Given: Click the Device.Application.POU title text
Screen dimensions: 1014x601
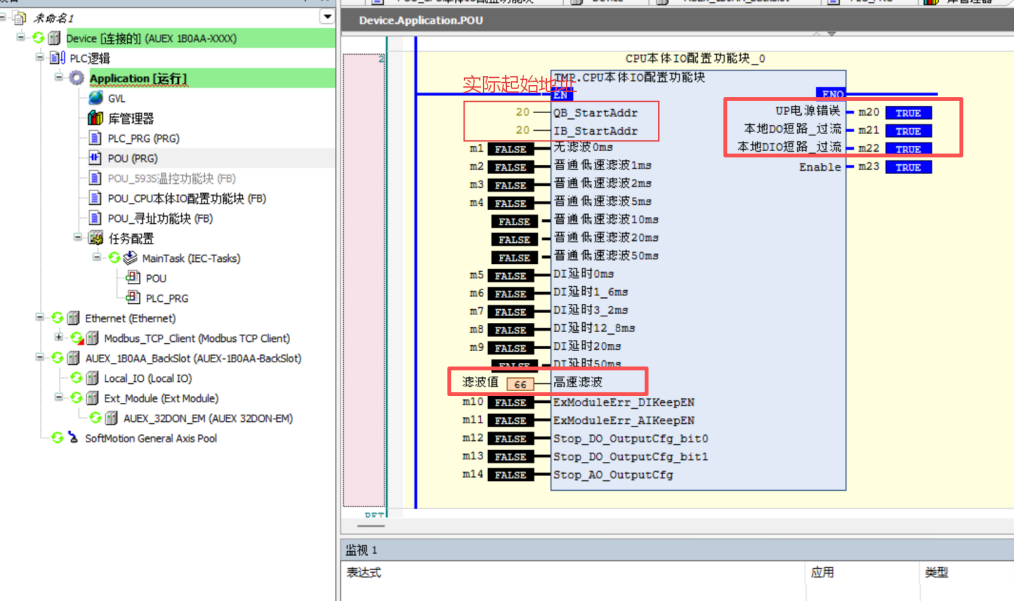Looking at the screenshot, I should [x=421, y=20].
